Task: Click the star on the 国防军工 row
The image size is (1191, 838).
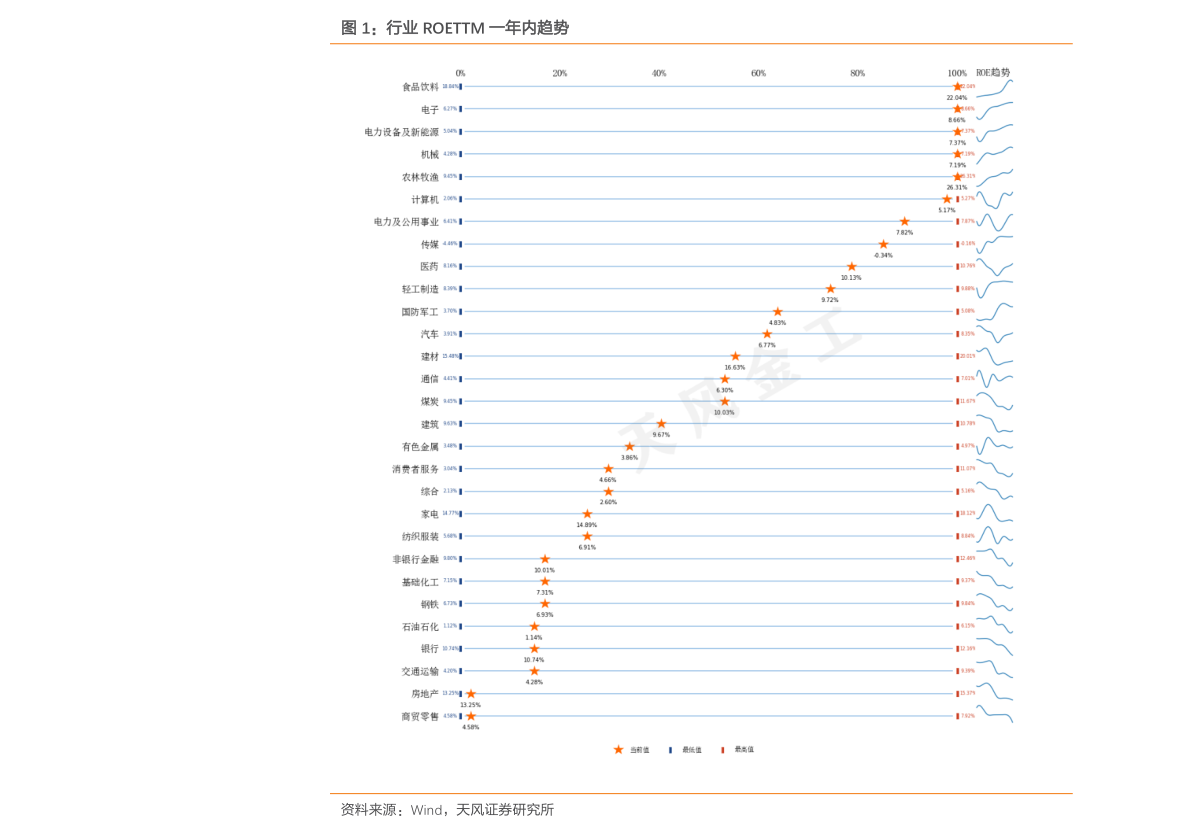Action: pos(777,312)
